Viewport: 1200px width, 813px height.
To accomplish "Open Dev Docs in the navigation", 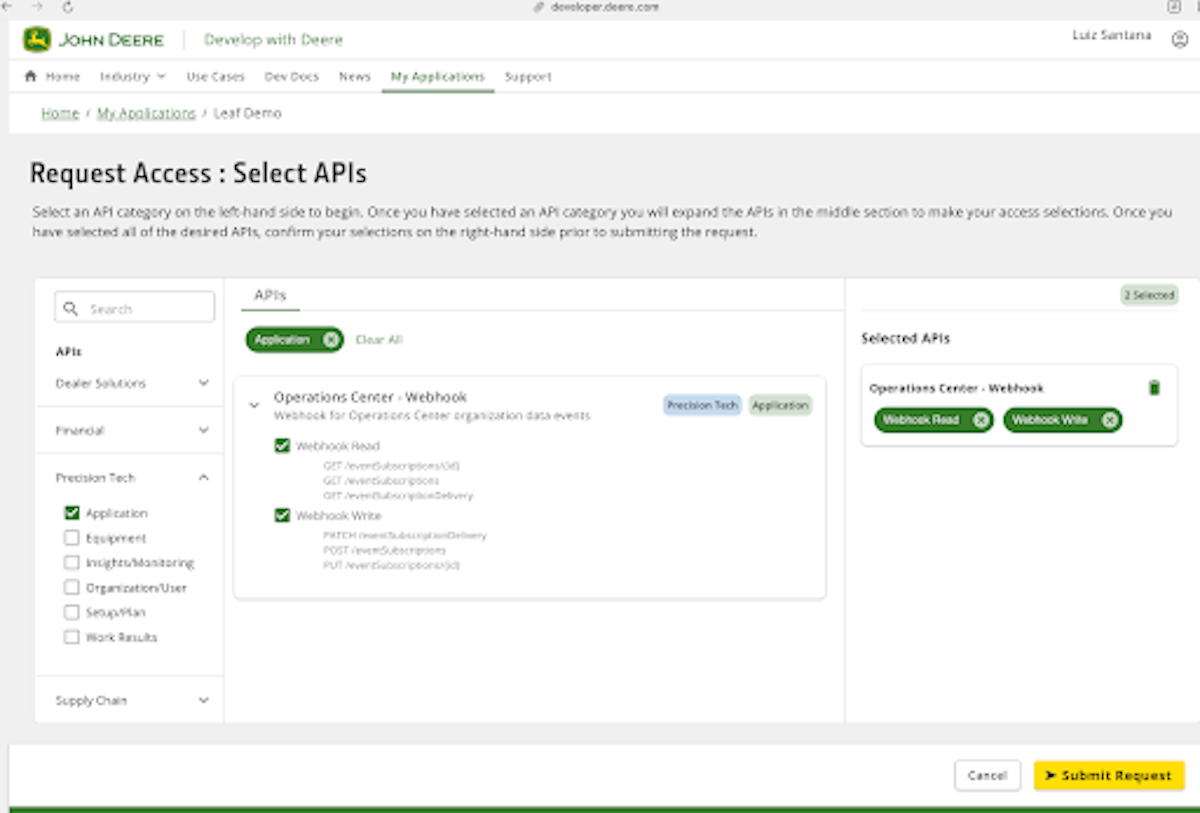I will point(292,76).
